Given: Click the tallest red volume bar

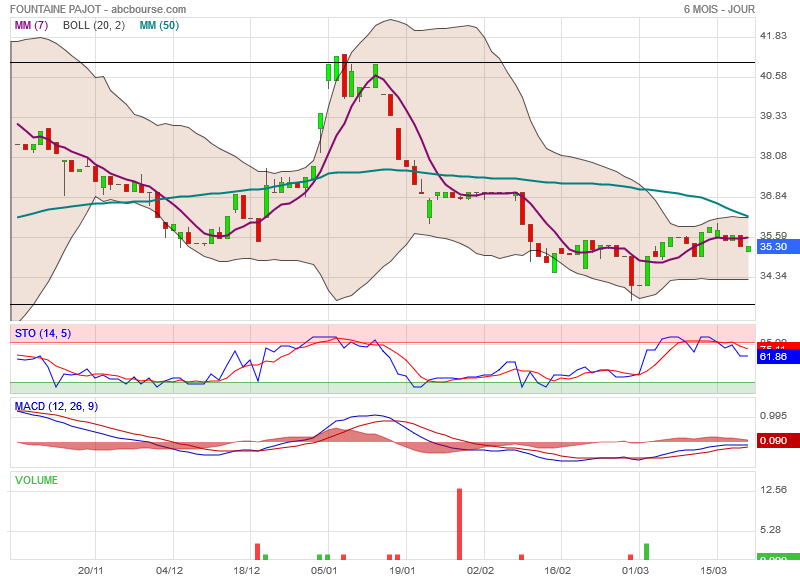Looking at the screenshot, I should tap(459, 524).
